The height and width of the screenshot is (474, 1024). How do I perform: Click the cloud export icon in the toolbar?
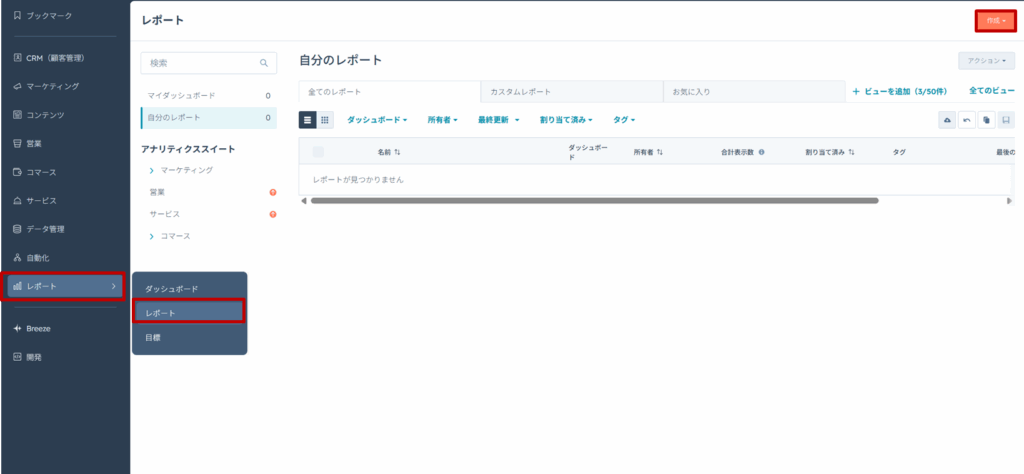click(947, 120)
